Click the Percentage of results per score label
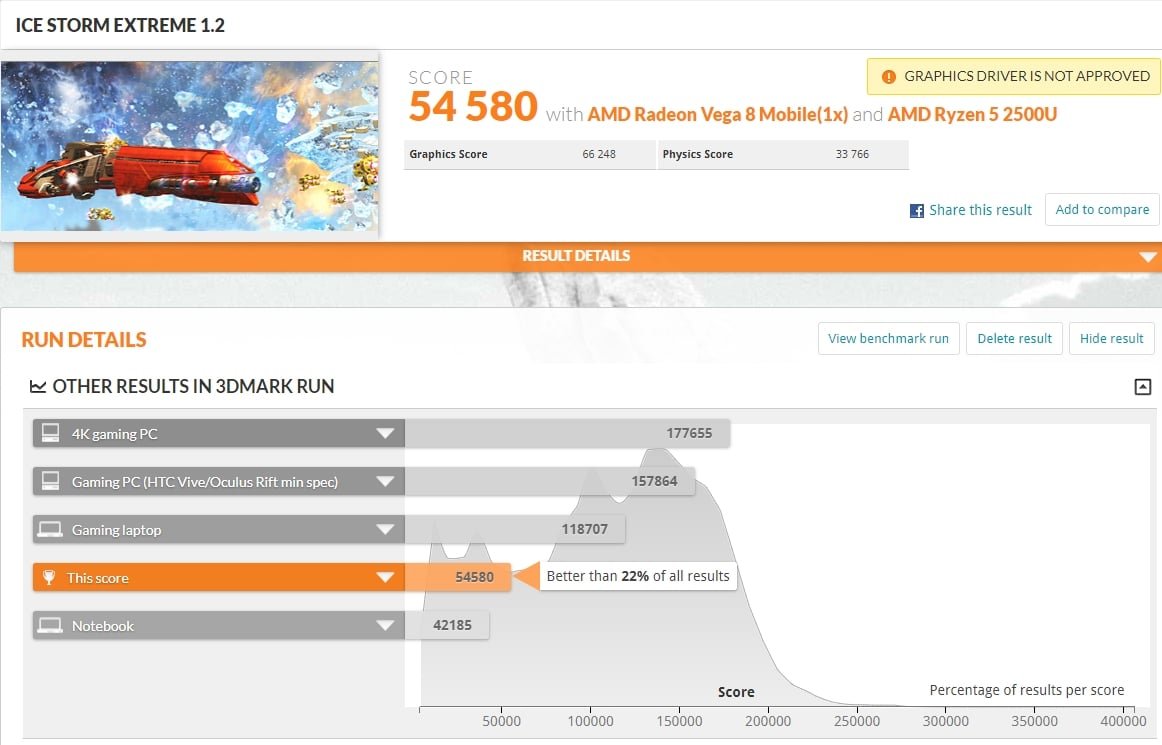This screenshot has height=745, width=1162. click(1026, 690)
